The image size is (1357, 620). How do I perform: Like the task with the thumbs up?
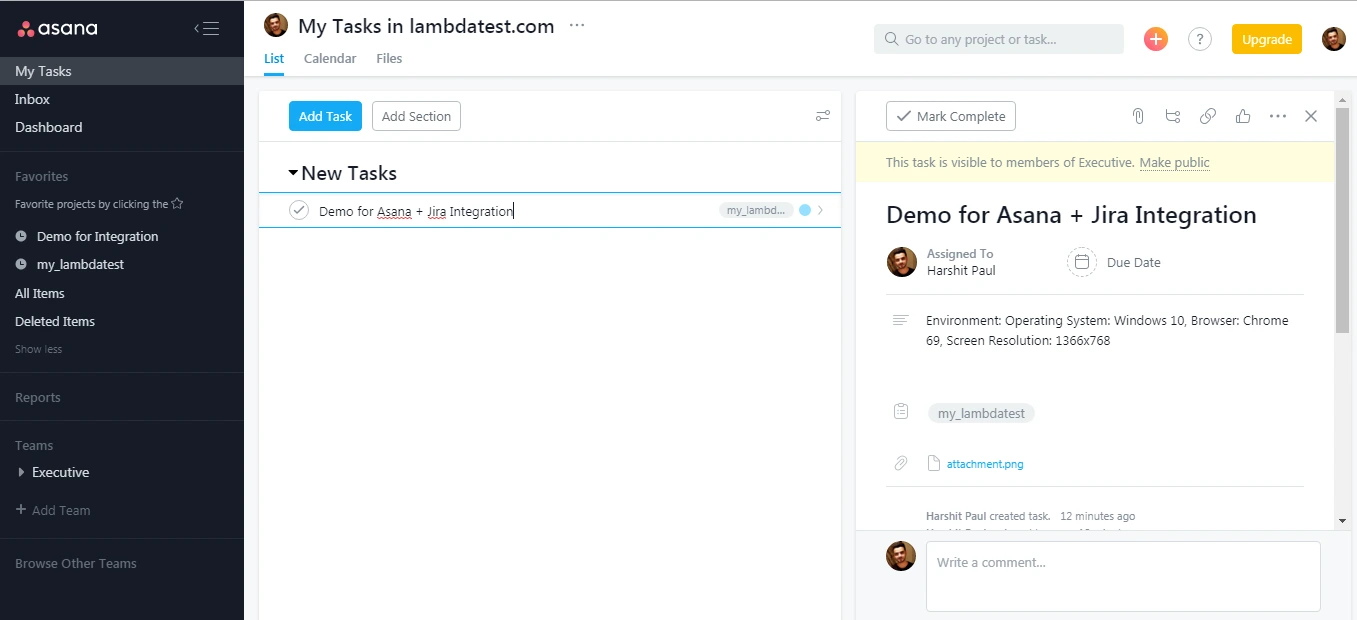coord(1242,116)
